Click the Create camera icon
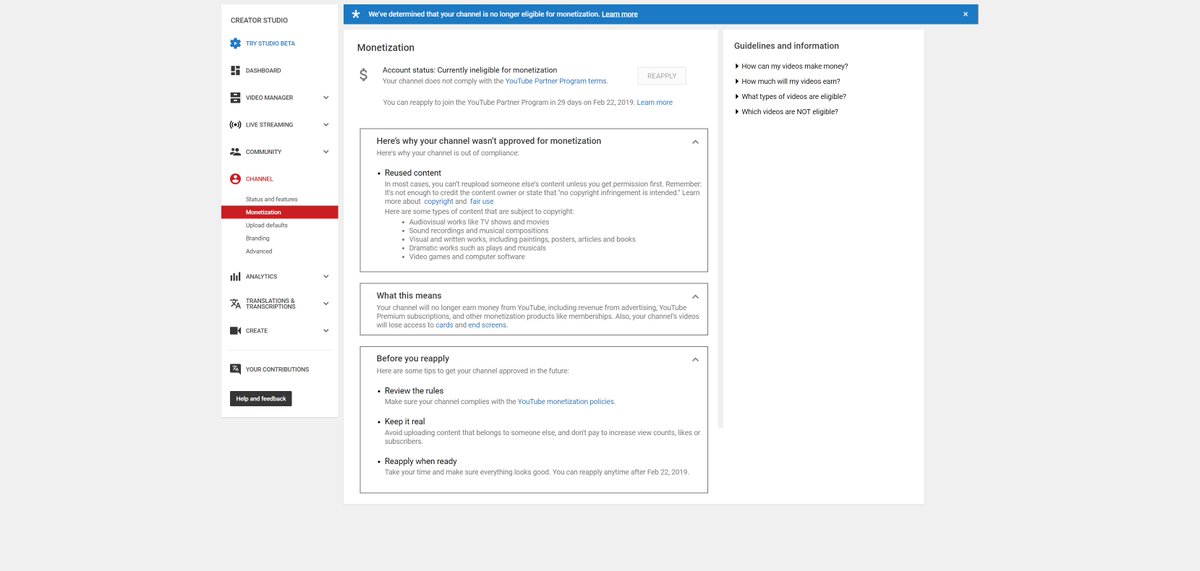This screenshot has height=571, width=1200. (235, 330)
